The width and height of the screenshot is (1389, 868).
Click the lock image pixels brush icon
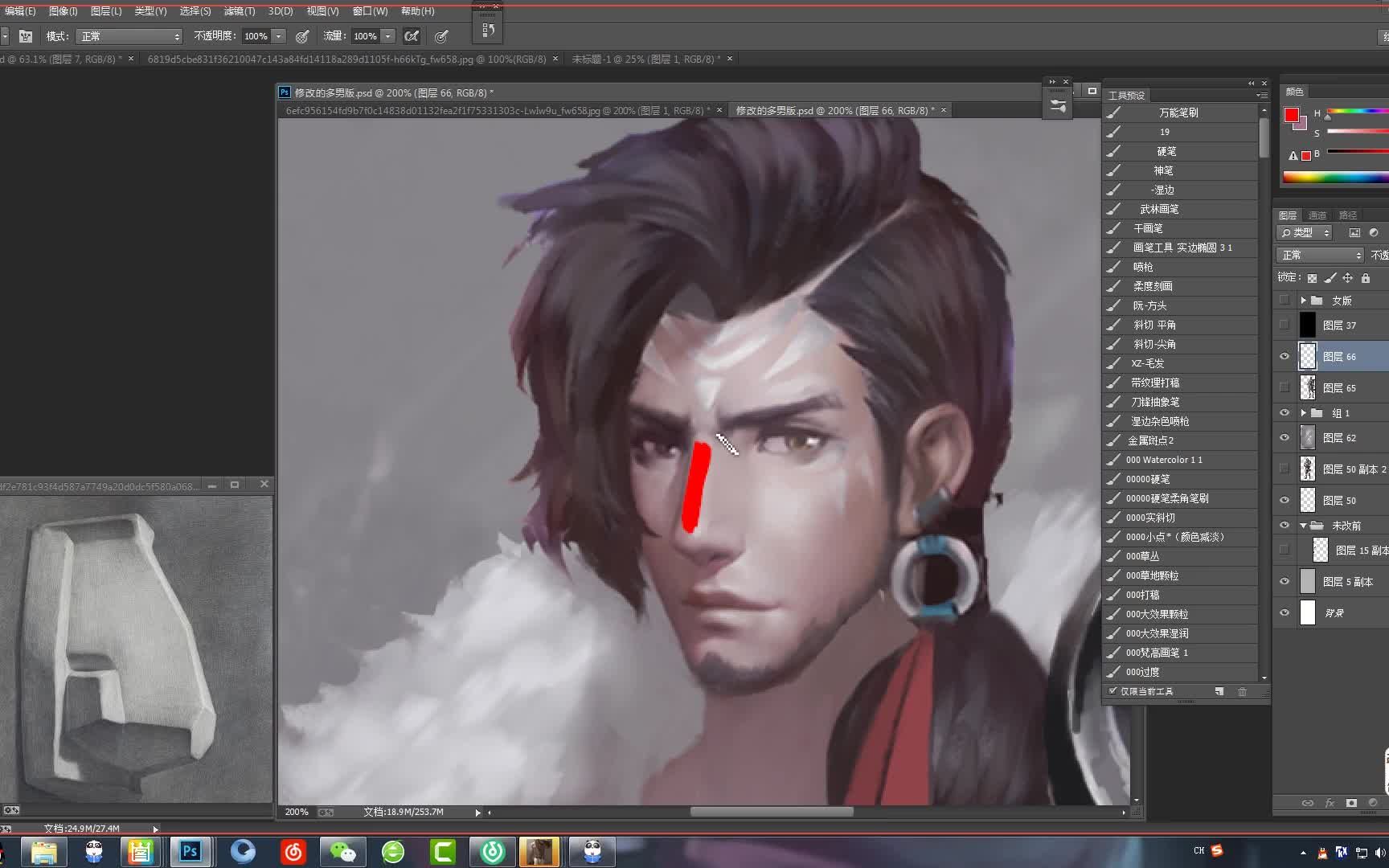click(1330, 278)
